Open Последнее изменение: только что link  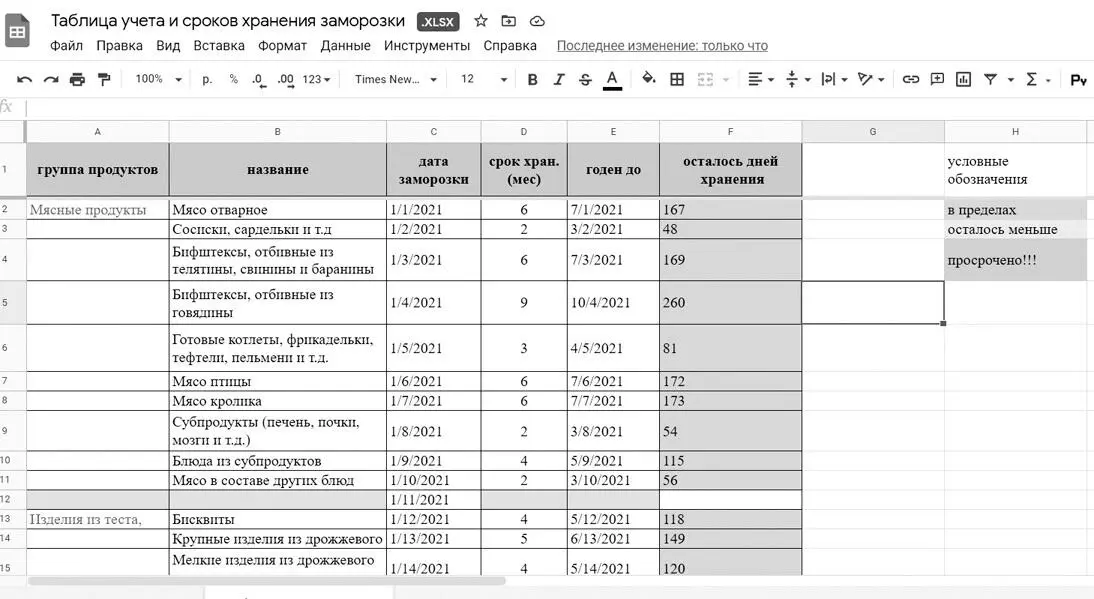coord(662,46)
